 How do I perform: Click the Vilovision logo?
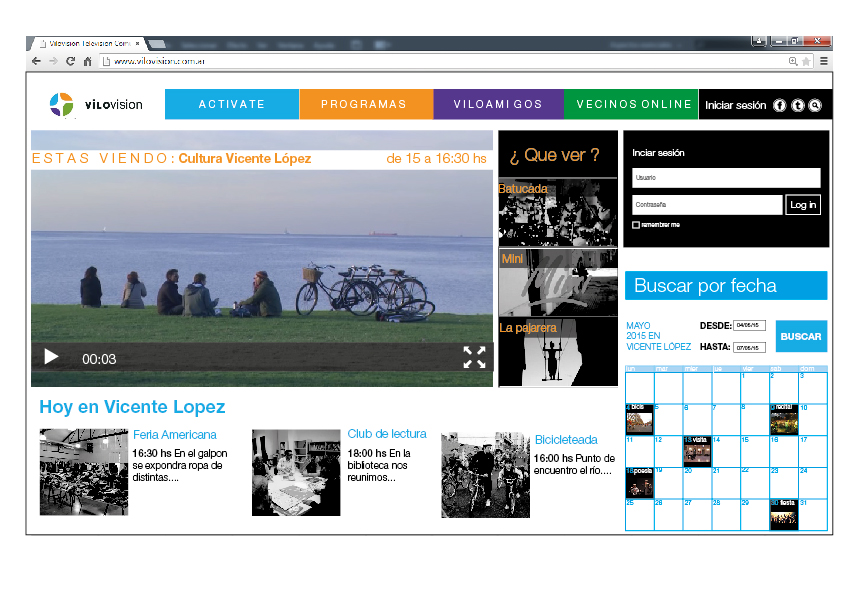coord(97,104)
